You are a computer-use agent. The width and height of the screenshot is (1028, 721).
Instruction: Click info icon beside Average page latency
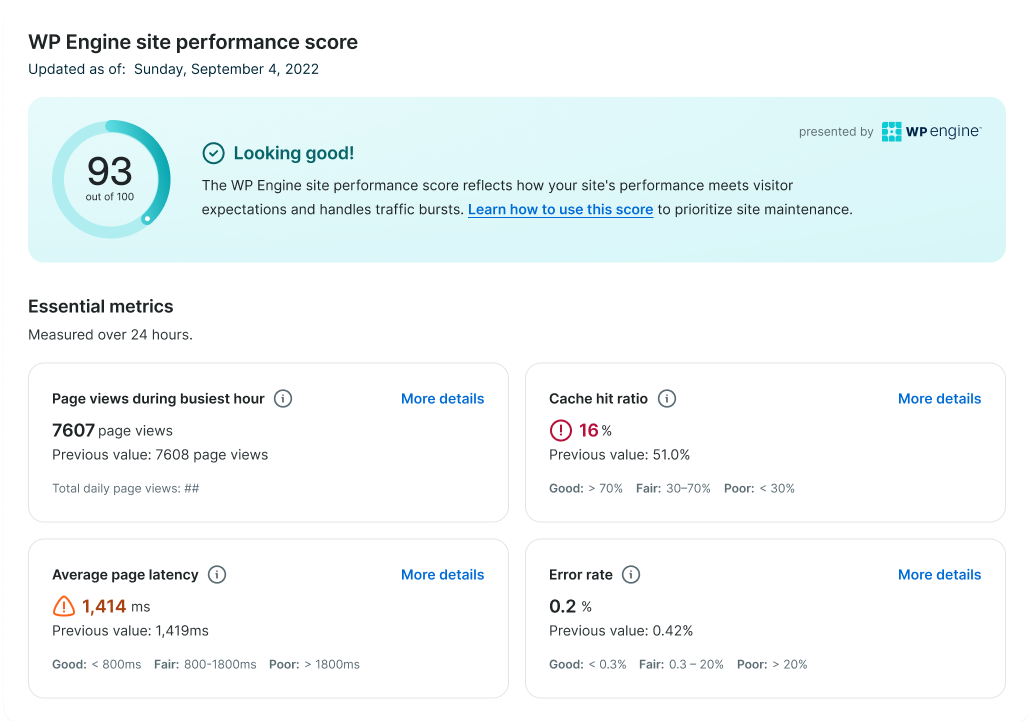point(217,575)
